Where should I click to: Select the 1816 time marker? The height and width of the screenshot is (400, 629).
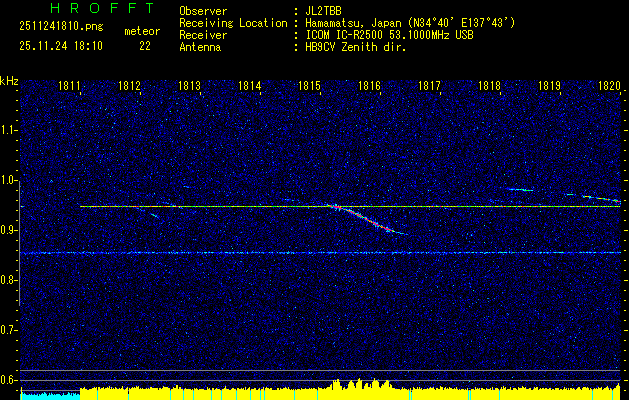[369, 87]
